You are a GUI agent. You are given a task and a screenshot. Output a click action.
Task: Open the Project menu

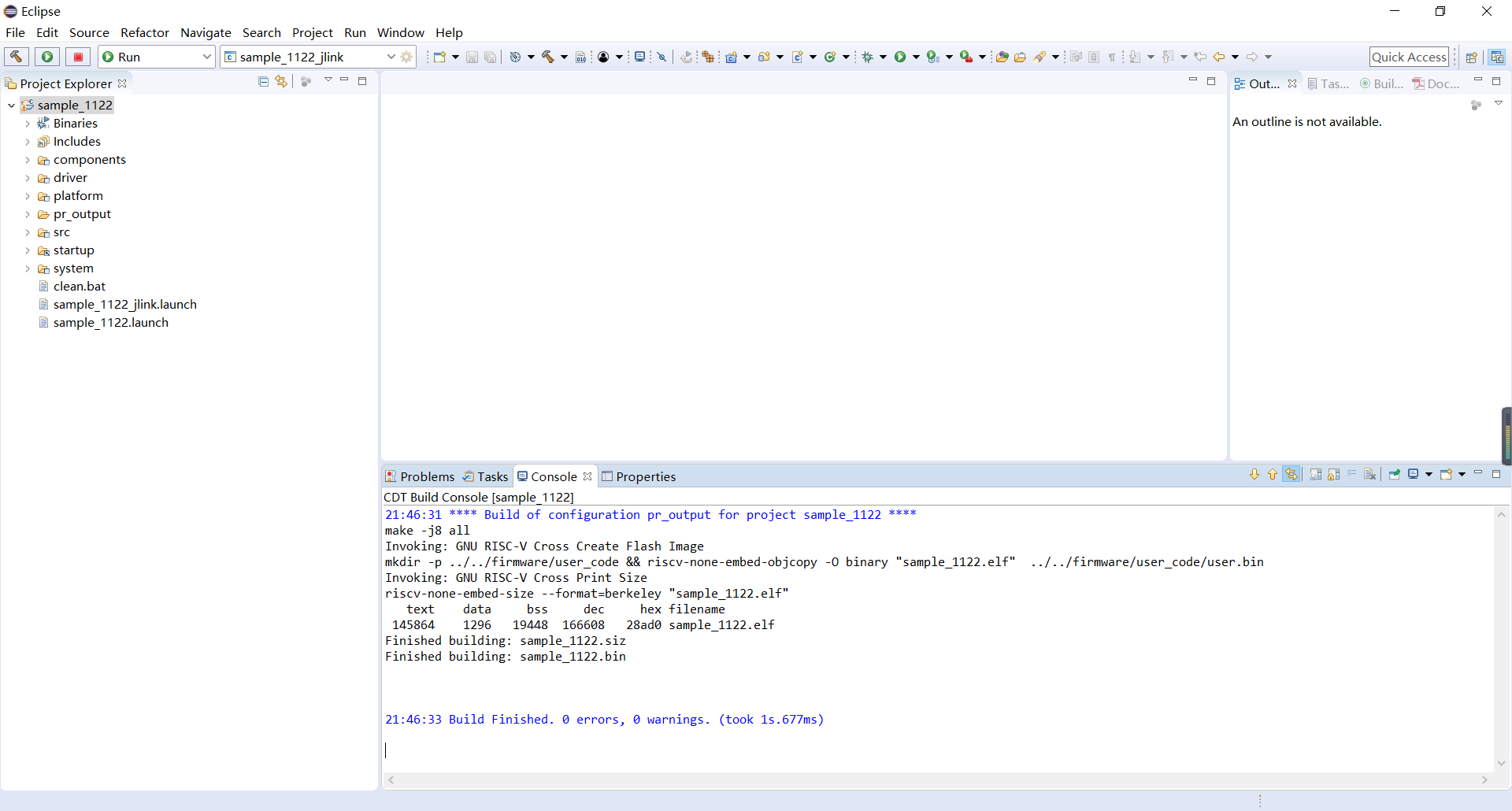tap(312, 32)
